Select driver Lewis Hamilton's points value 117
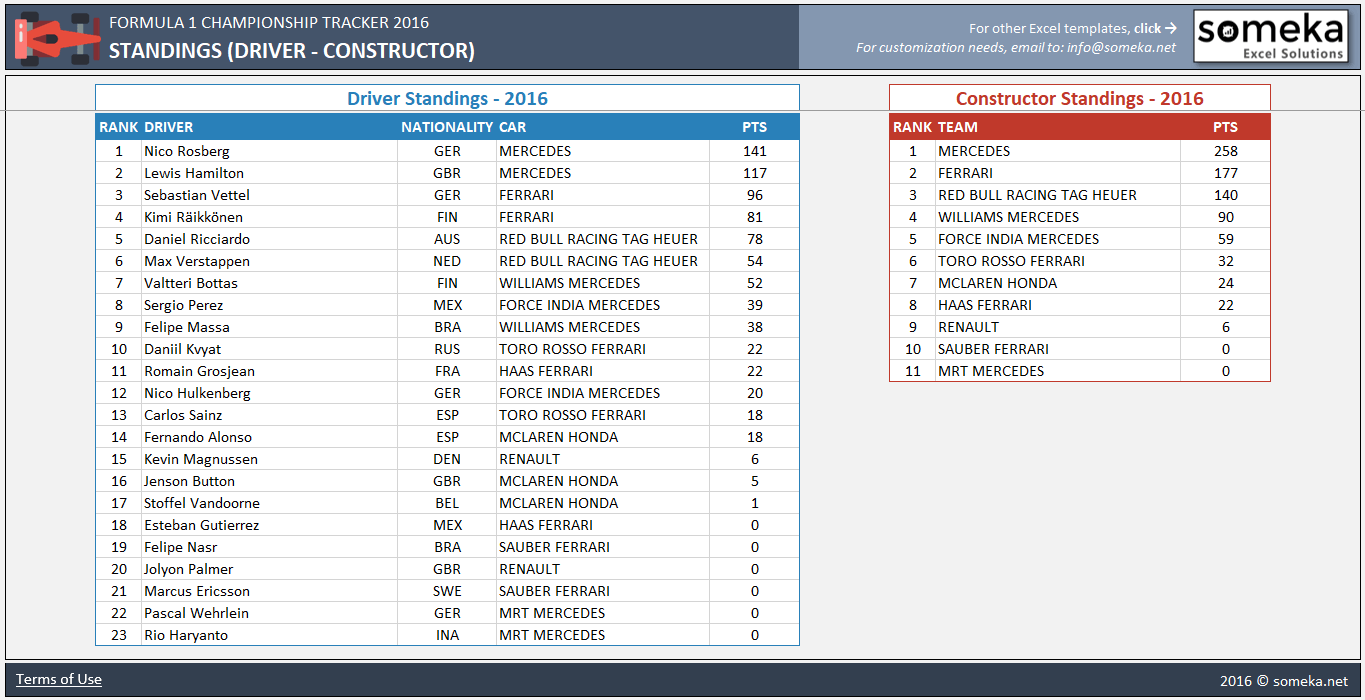1365x700 pixels. [755, 173]
